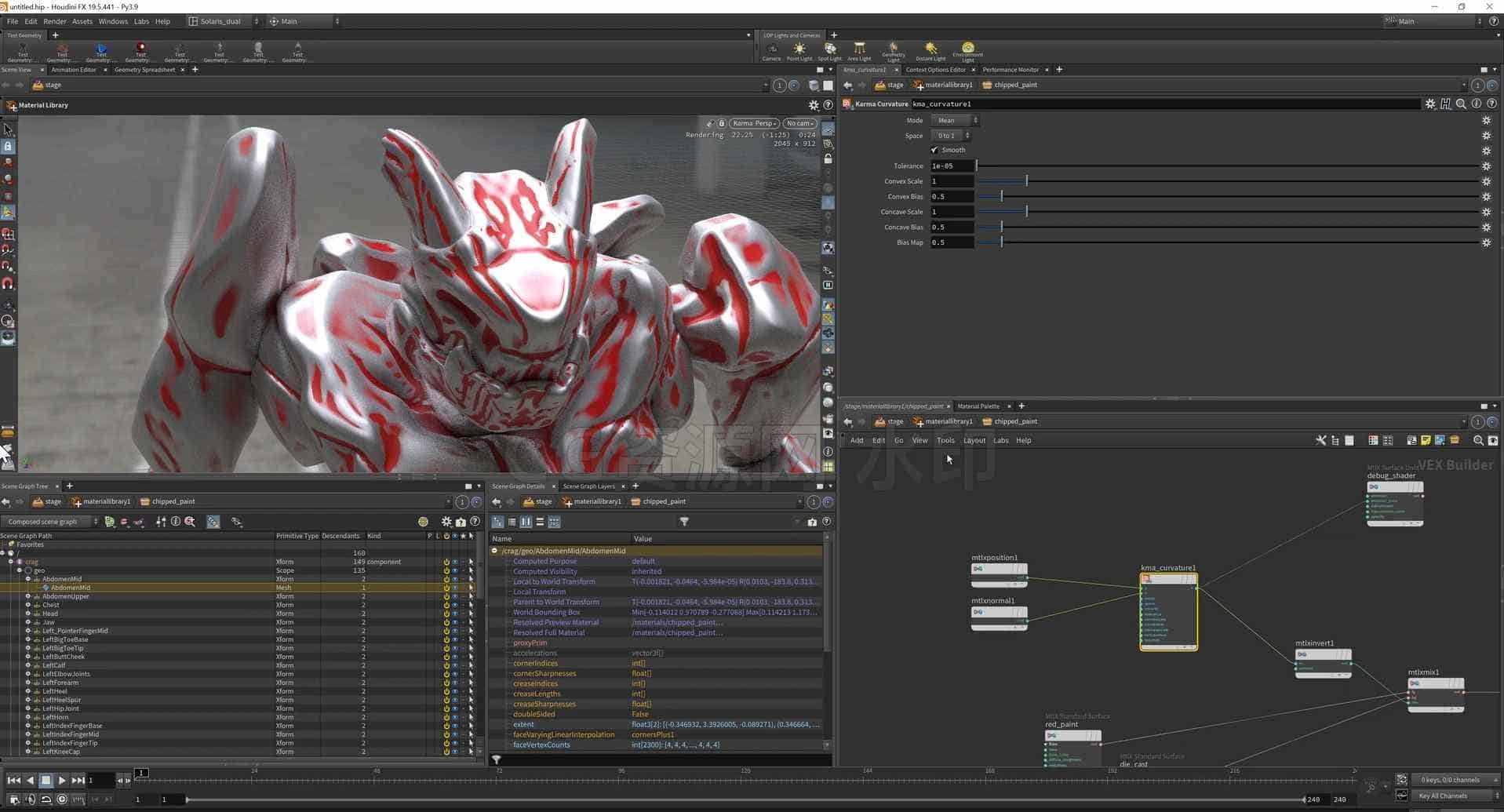Add a Point Light from the shelf
The image size is (1504, 812).
799,52
